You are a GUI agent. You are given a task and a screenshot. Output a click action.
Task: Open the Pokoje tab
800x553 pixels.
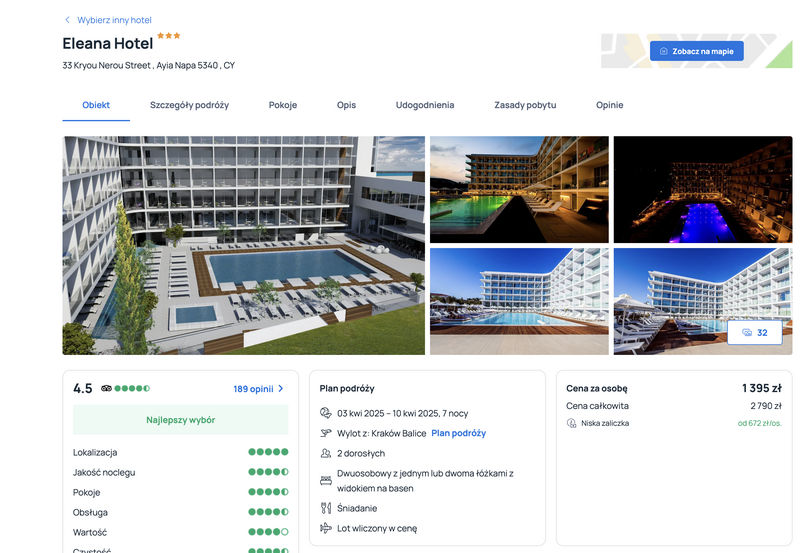tap(283, 105)
